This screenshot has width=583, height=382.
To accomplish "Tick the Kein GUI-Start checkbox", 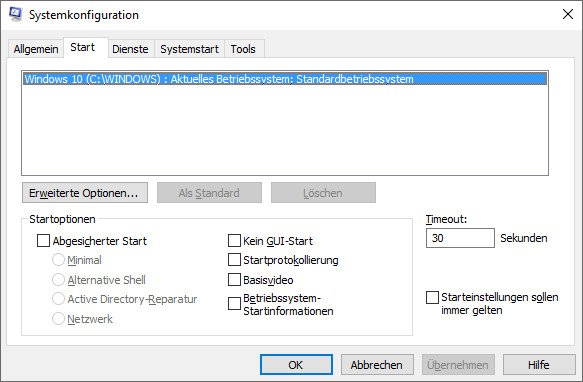I will pyautogui.click(x=234, y=241).
